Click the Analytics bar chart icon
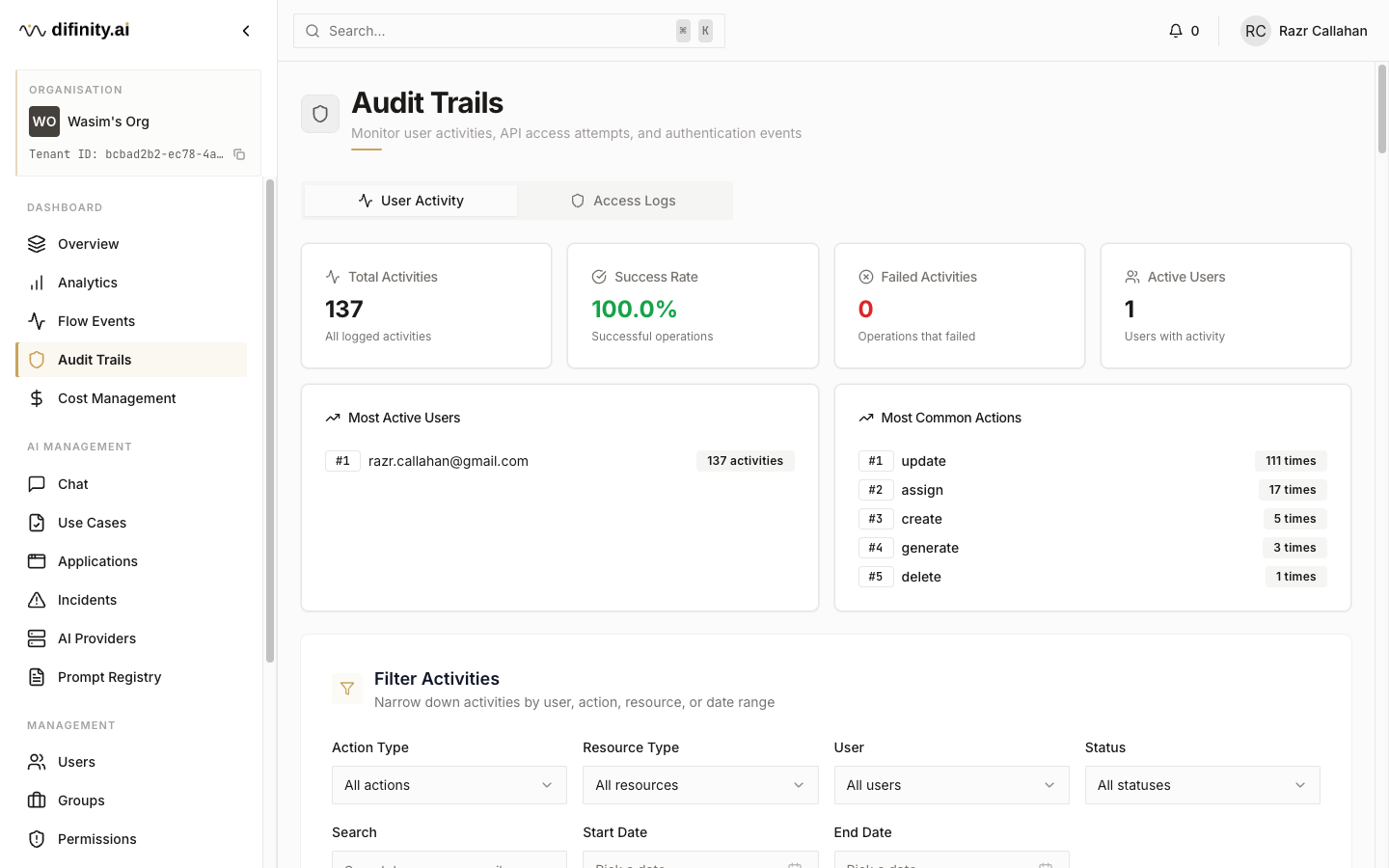 (x=37, y=283)
